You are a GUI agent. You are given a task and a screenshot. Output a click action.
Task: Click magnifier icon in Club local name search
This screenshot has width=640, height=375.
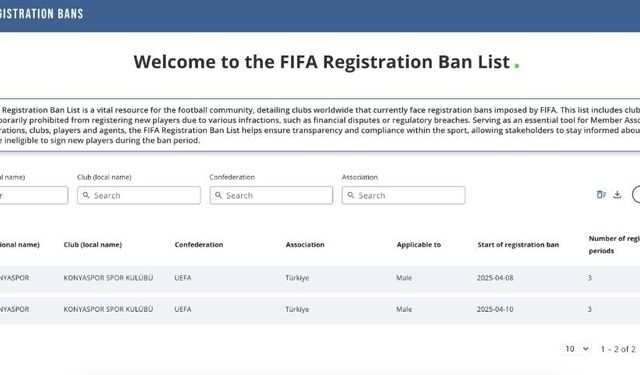(86, 195)
